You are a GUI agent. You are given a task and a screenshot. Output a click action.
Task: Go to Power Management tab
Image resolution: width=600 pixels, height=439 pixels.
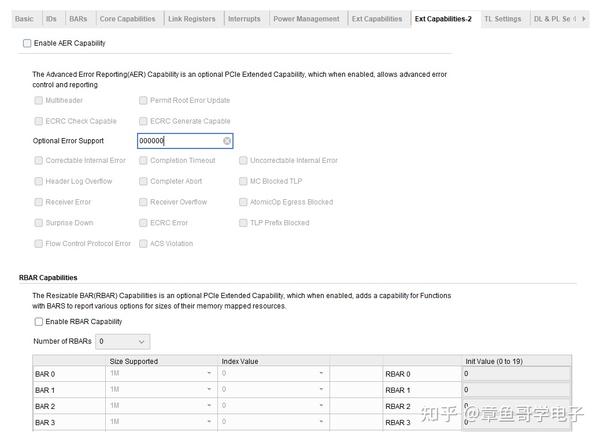tap(308, 19)
